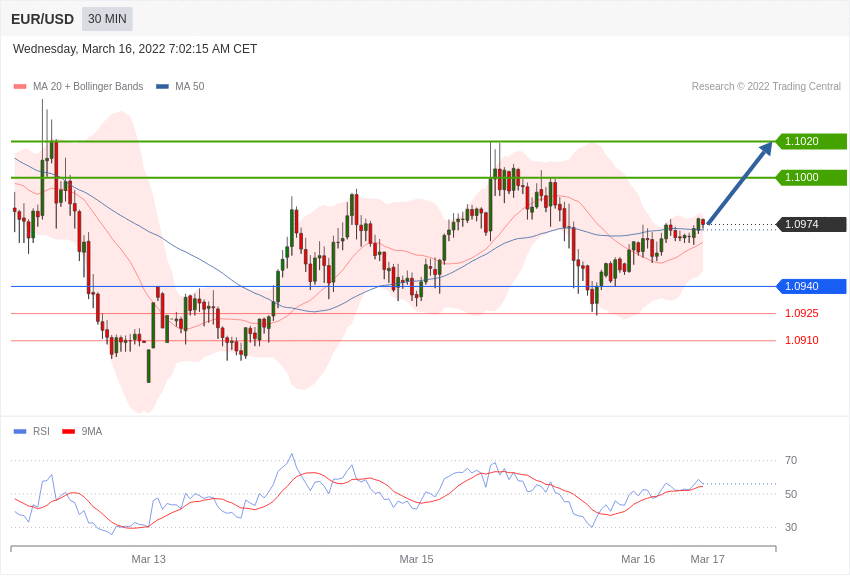Click the Research © 2022 Trading Central credit
The image size is (850, 576).
[766, 86]
